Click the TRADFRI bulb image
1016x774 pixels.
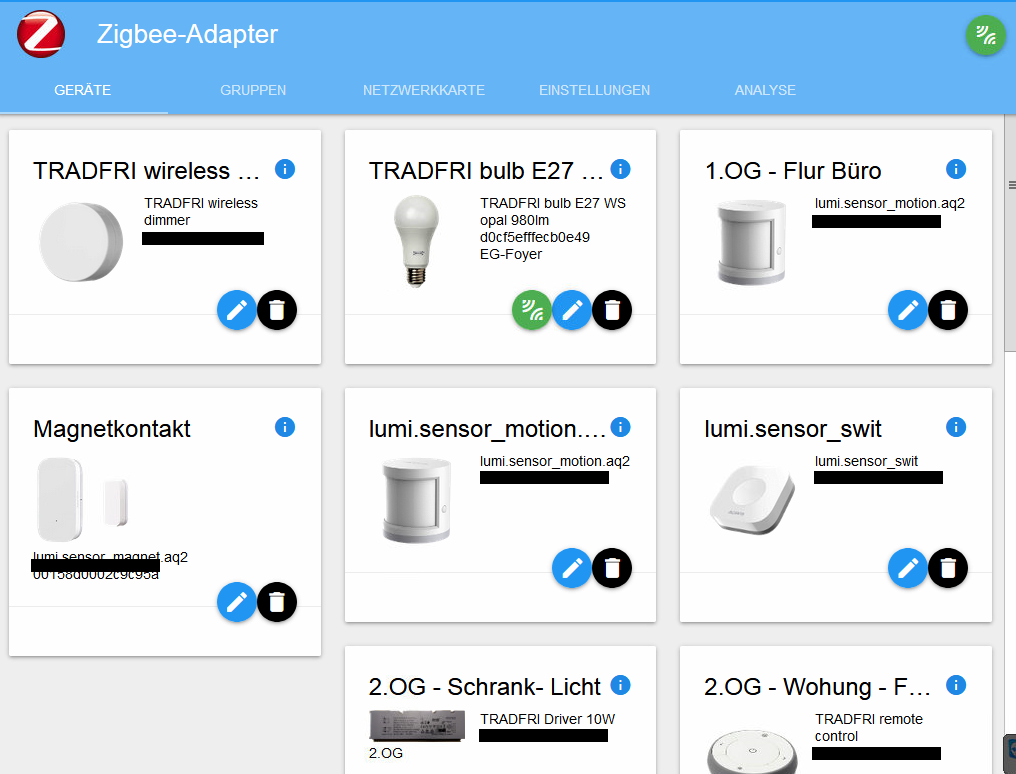(x=417, y=242)
